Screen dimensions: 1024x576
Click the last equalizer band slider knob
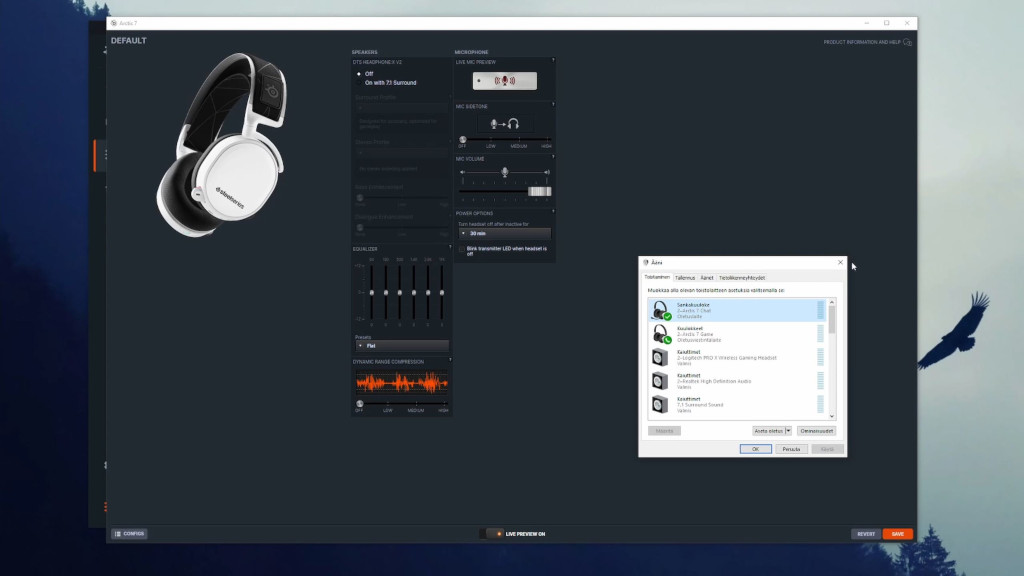click(442, 293)
